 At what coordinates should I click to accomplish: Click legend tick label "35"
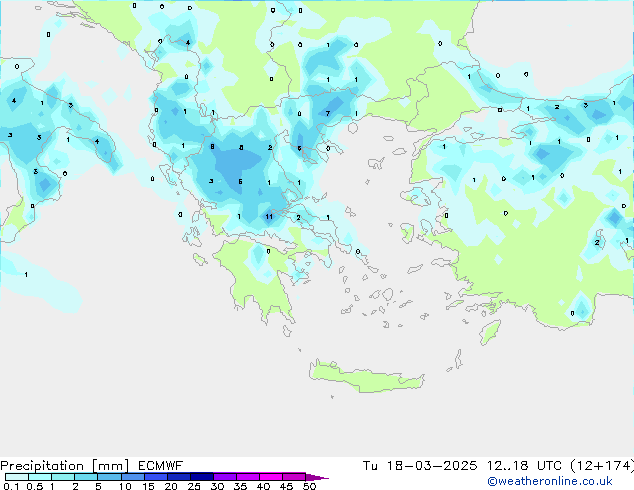pyautogui.click(x=241, y=486)
